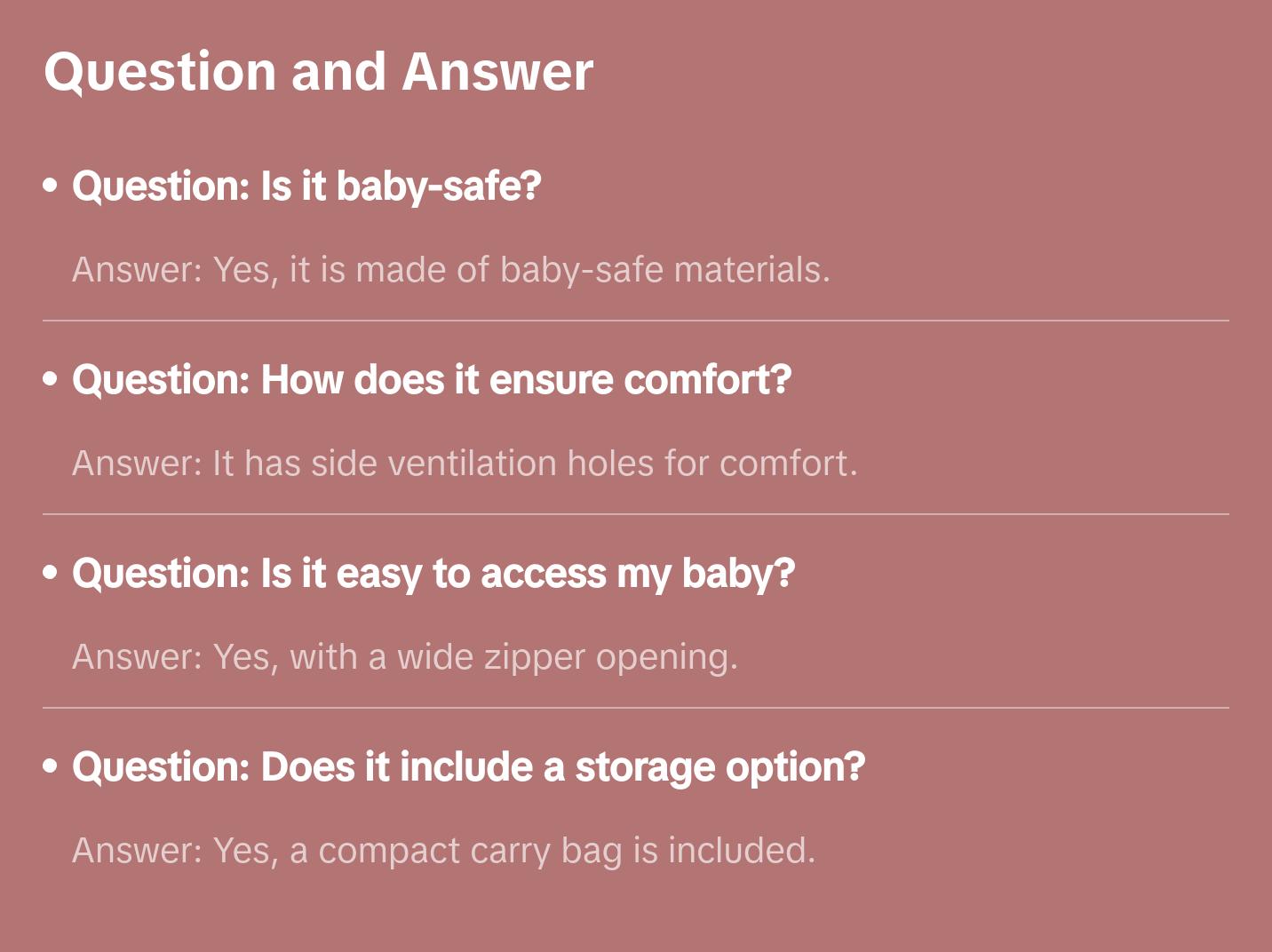Click the "How does it ensure comfort?" question
The width and height of the screenshot is (1272, 952).
click(432, 380)
